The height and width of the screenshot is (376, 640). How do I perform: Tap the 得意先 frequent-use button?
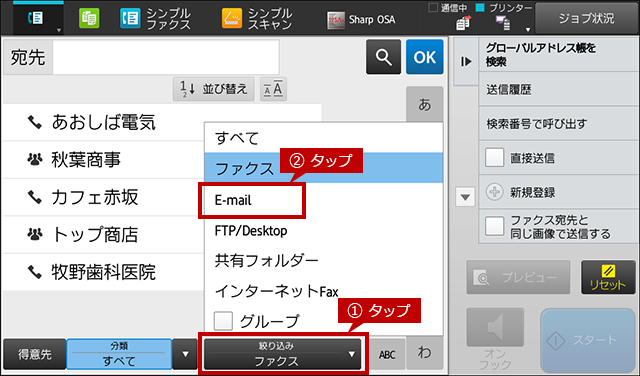point(34,354)
